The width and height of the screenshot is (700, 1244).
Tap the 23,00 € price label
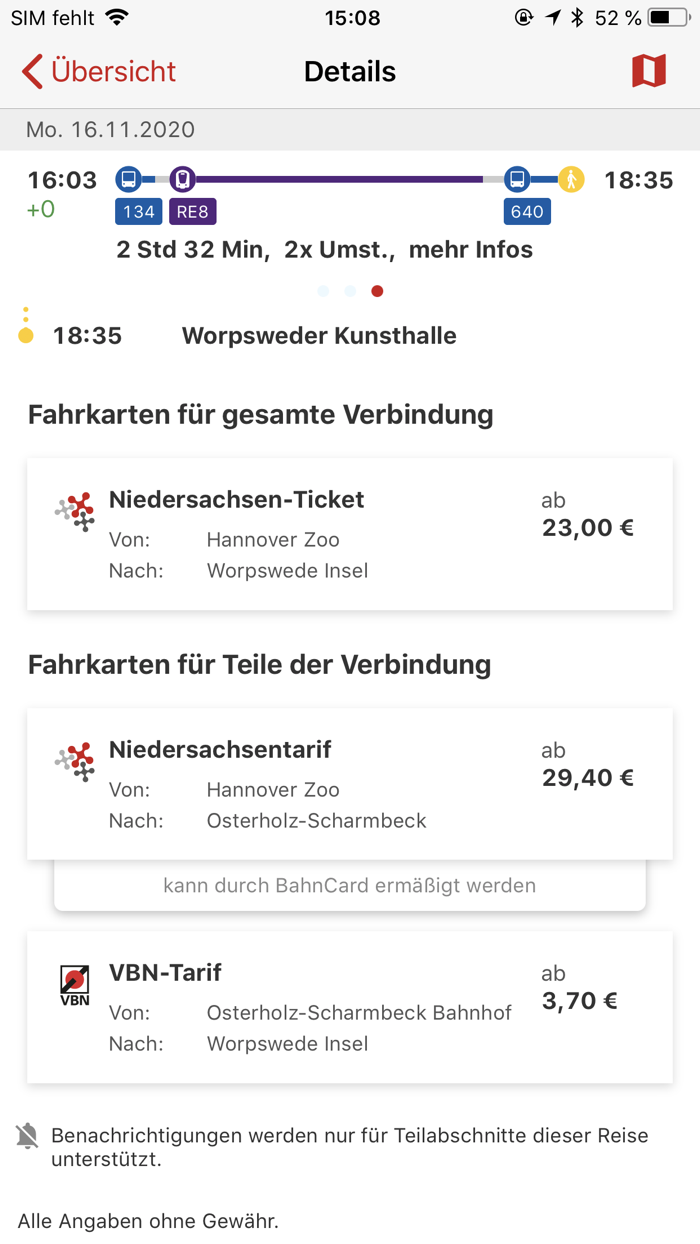[588, 528]
